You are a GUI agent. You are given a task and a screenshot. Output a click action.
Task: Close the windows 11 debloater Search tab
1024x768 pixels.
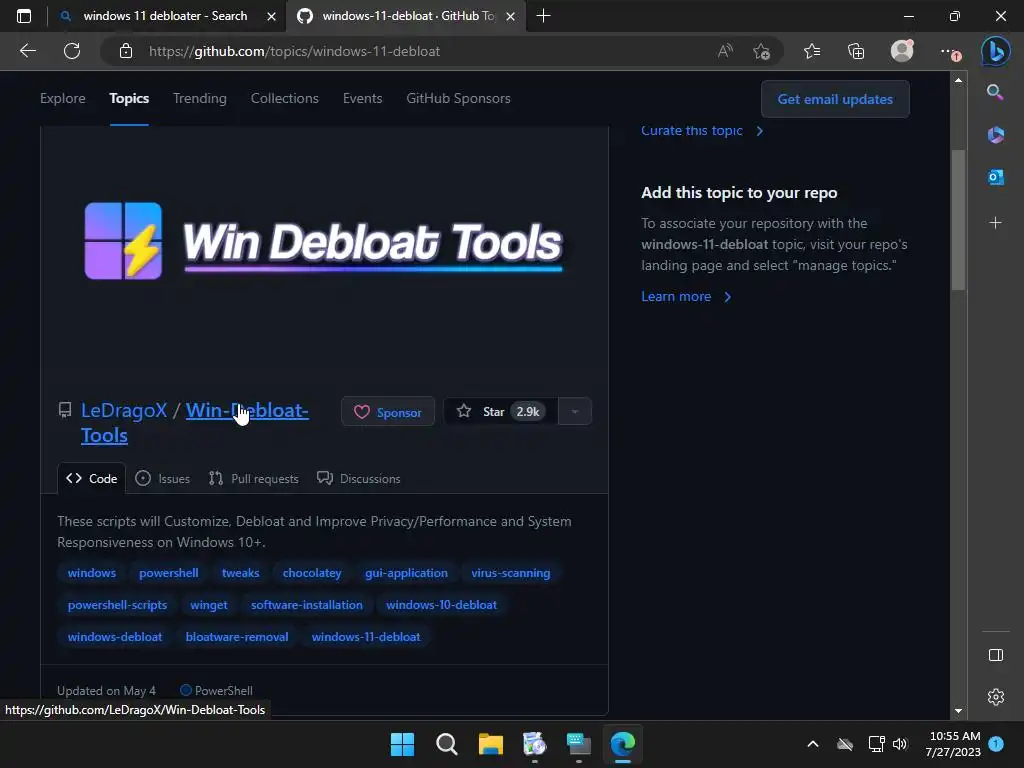(271, 16)
